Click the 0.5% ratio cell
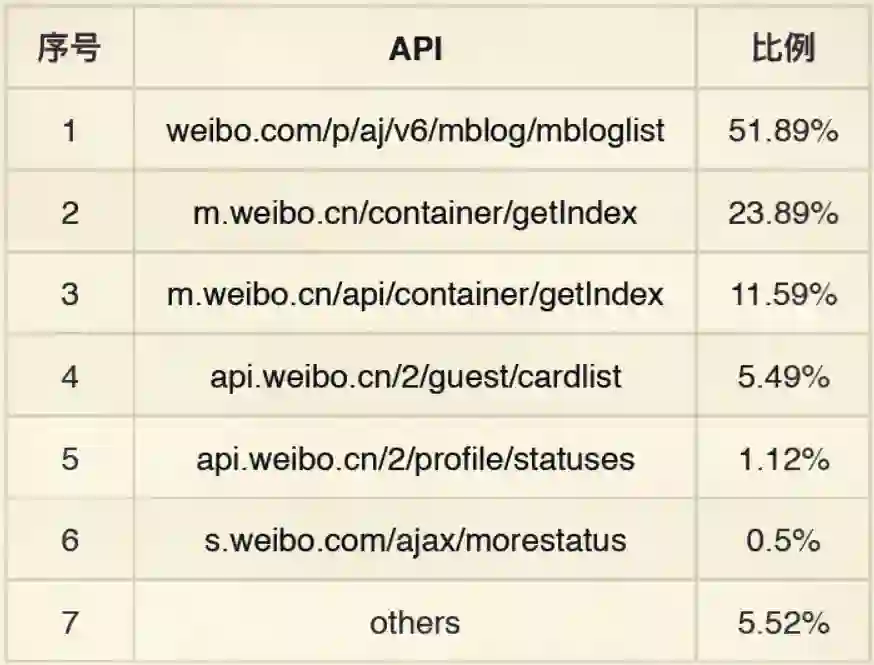 point(783,541)
